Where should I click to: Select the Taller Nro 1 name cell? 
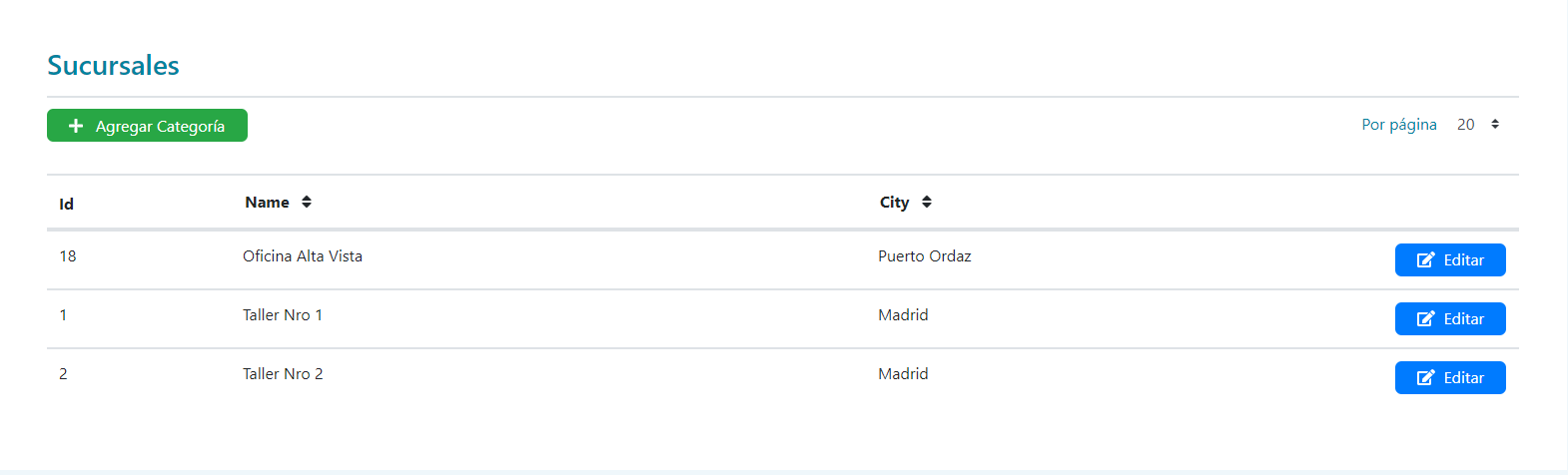tap(283, 315)
